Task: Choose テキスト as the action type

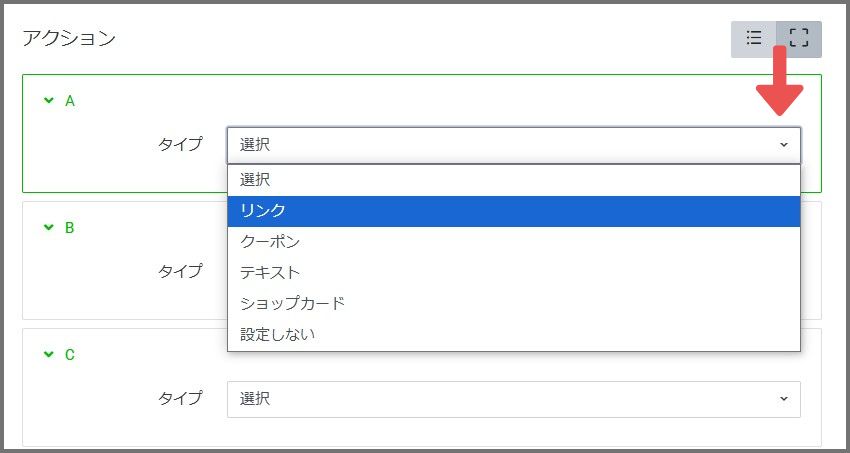Action: point(513,273)
